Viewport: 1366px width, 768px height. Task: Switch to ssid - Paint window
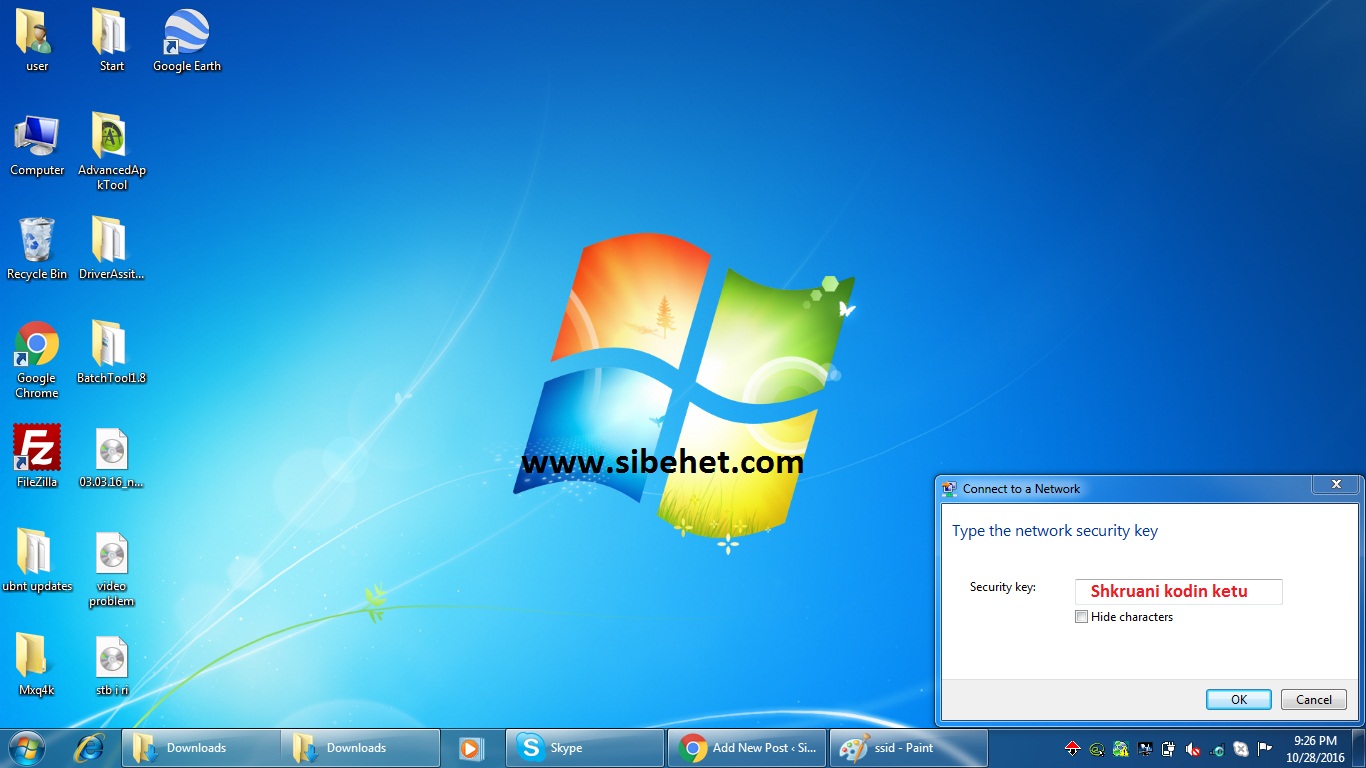point(909,748)
